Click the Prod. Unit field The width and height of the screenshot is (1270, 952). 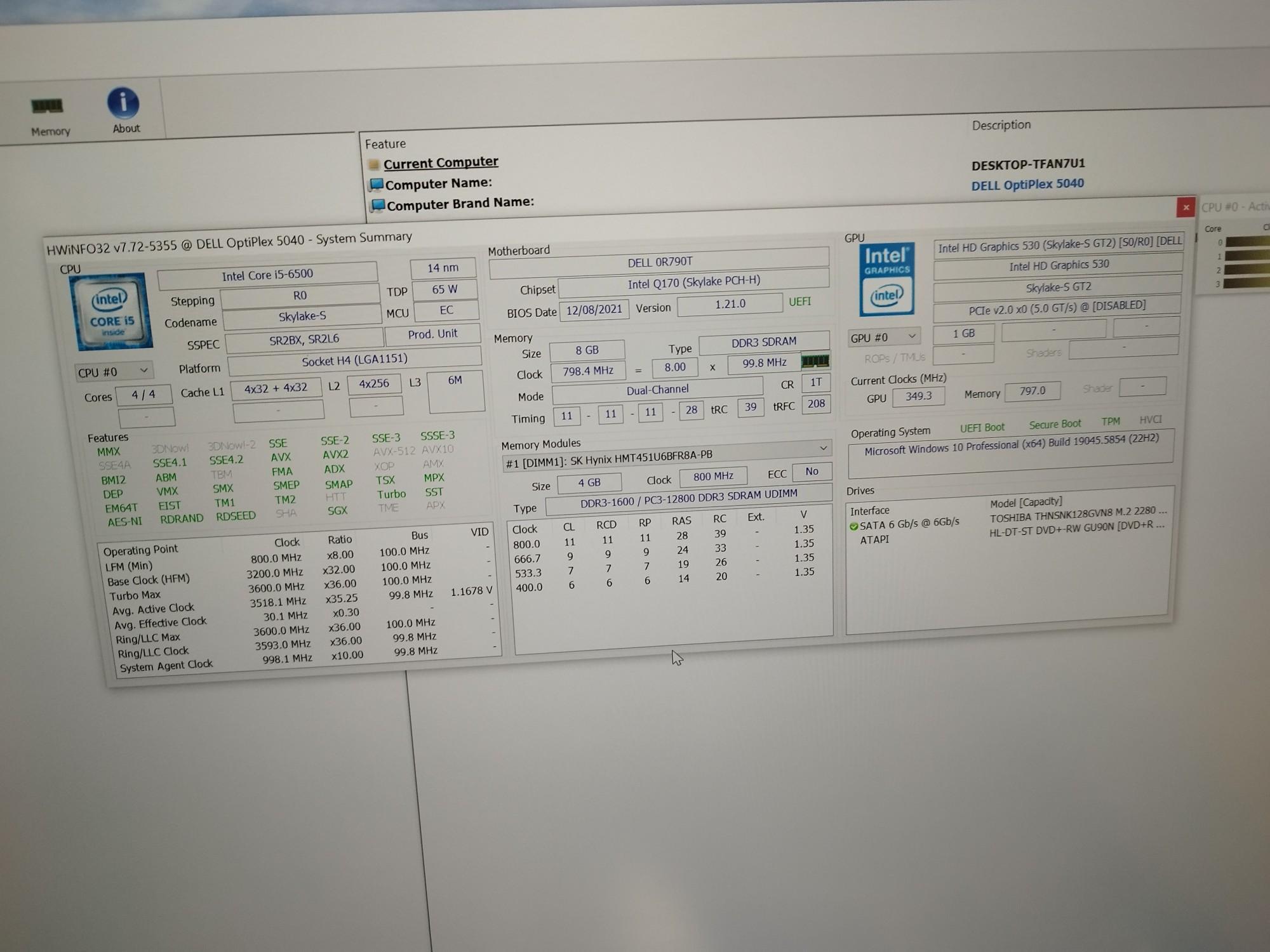(x=432, y=334)
